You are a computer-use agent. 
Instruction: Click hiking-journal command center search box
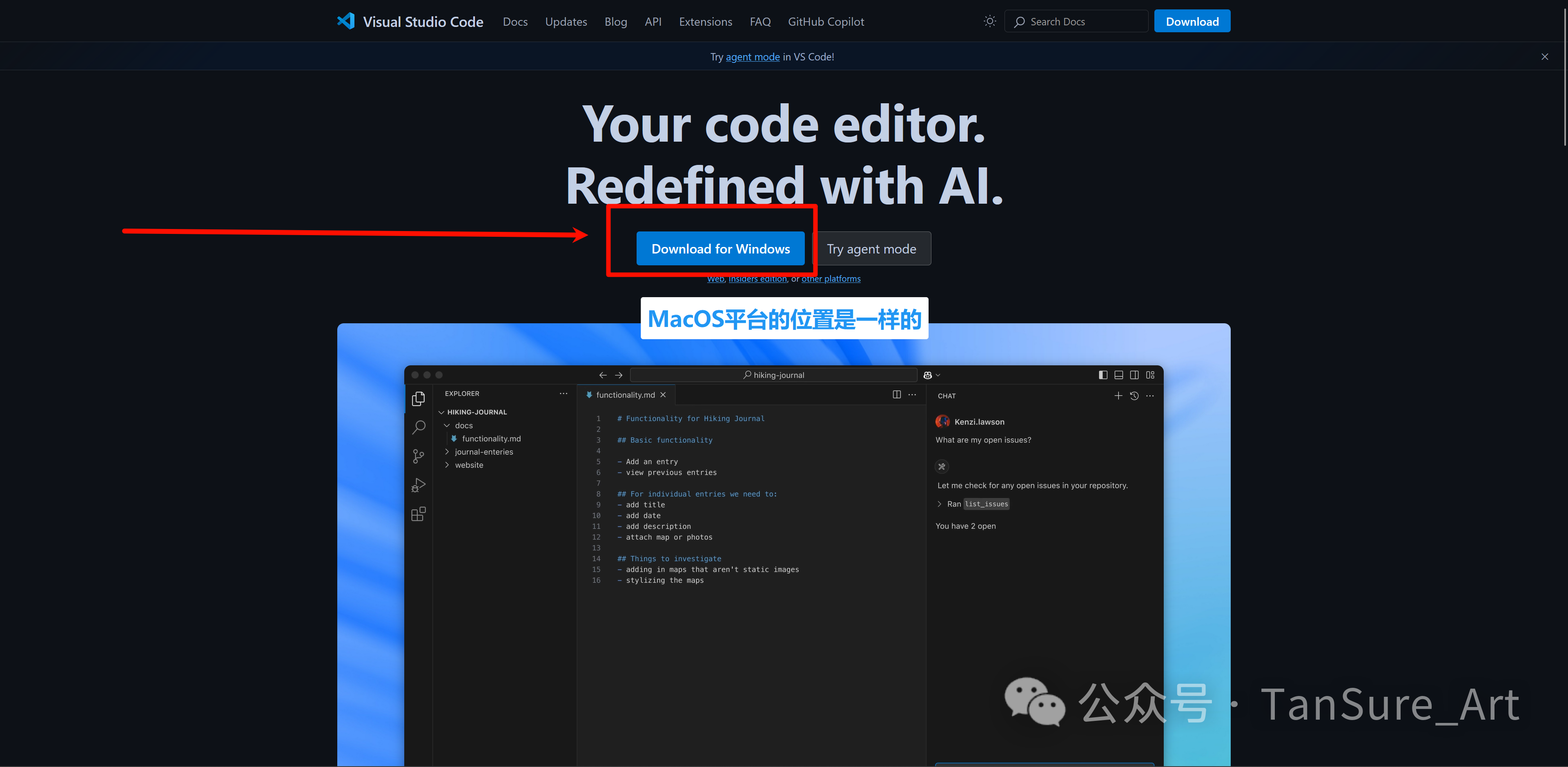click(x=773, y=375)
